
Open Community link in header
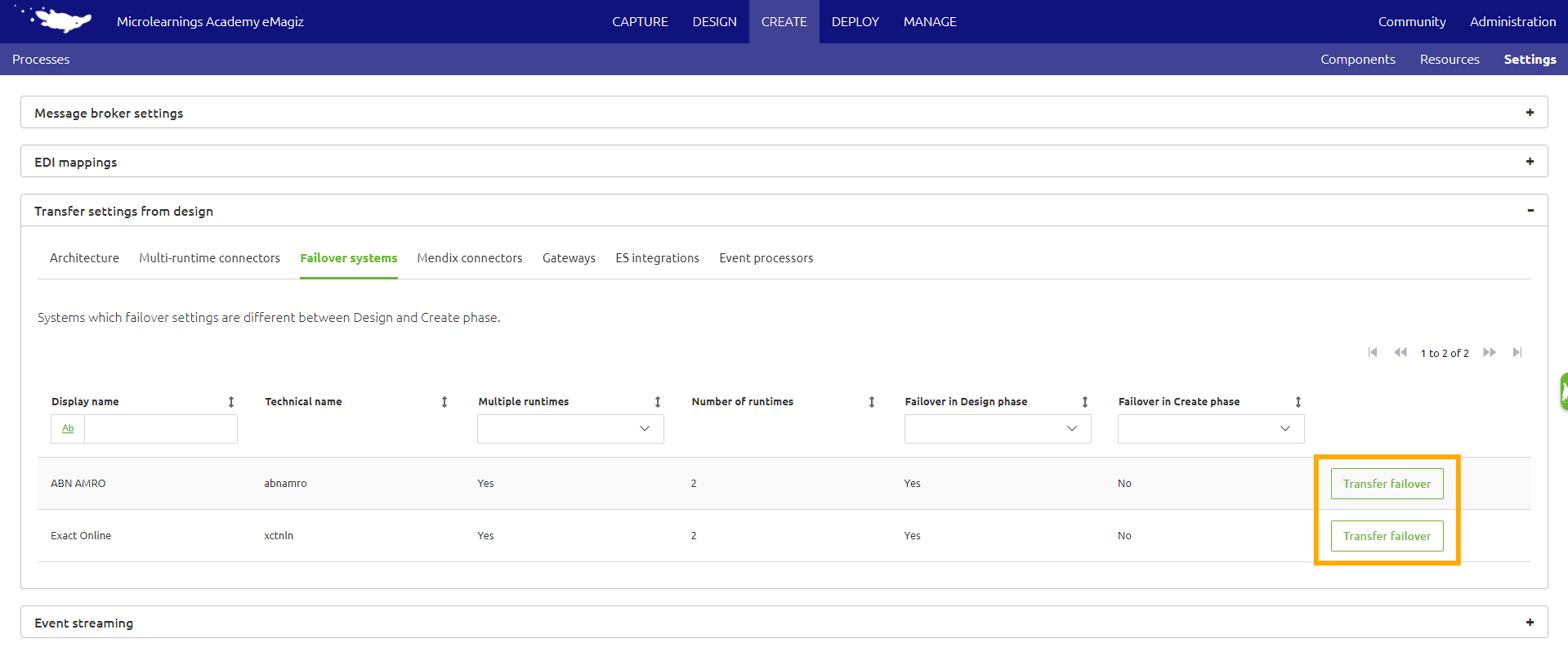point(1412,22)
